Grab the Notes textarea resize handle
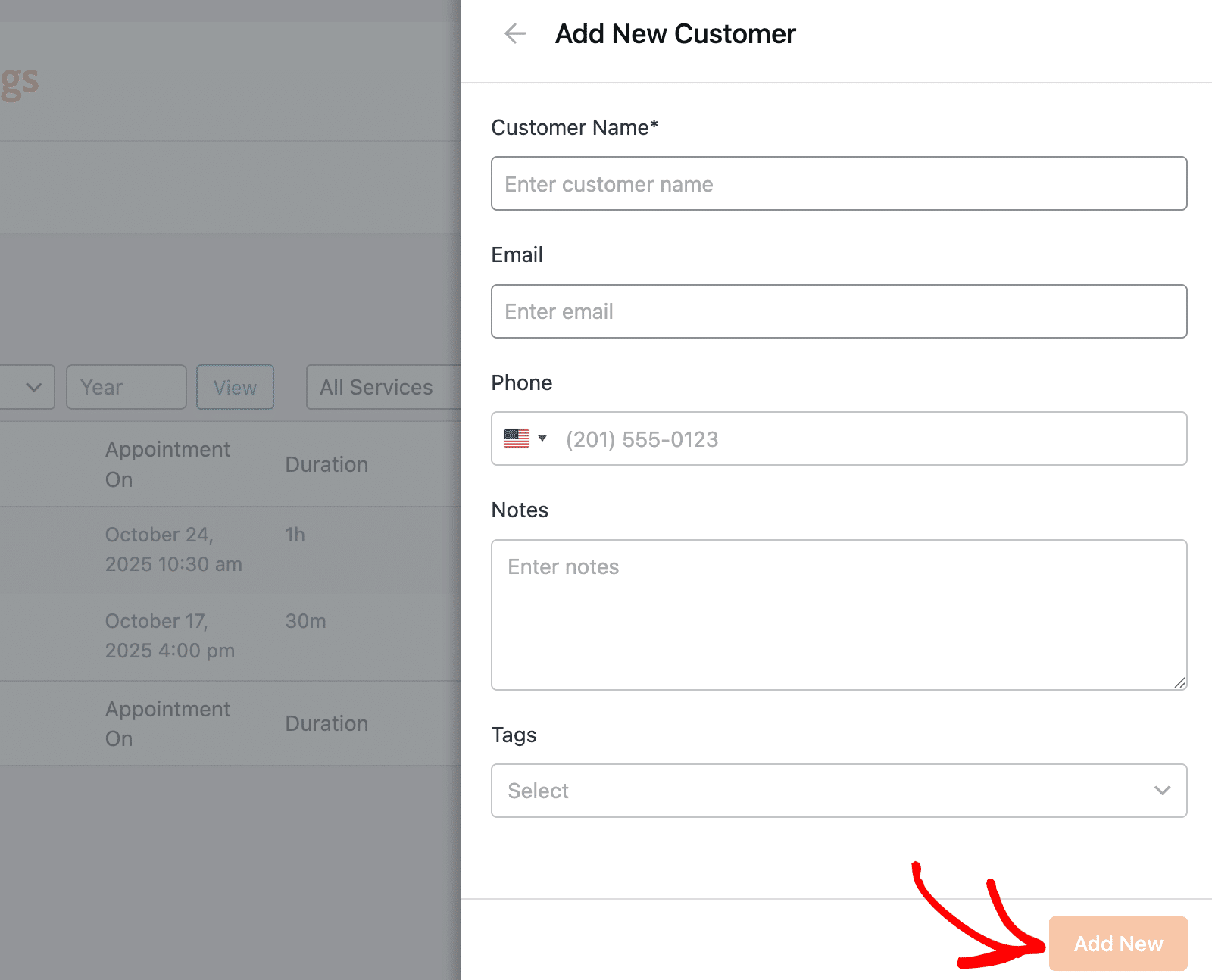The width and height of the screenshot is (1212, 980). 1179,682
